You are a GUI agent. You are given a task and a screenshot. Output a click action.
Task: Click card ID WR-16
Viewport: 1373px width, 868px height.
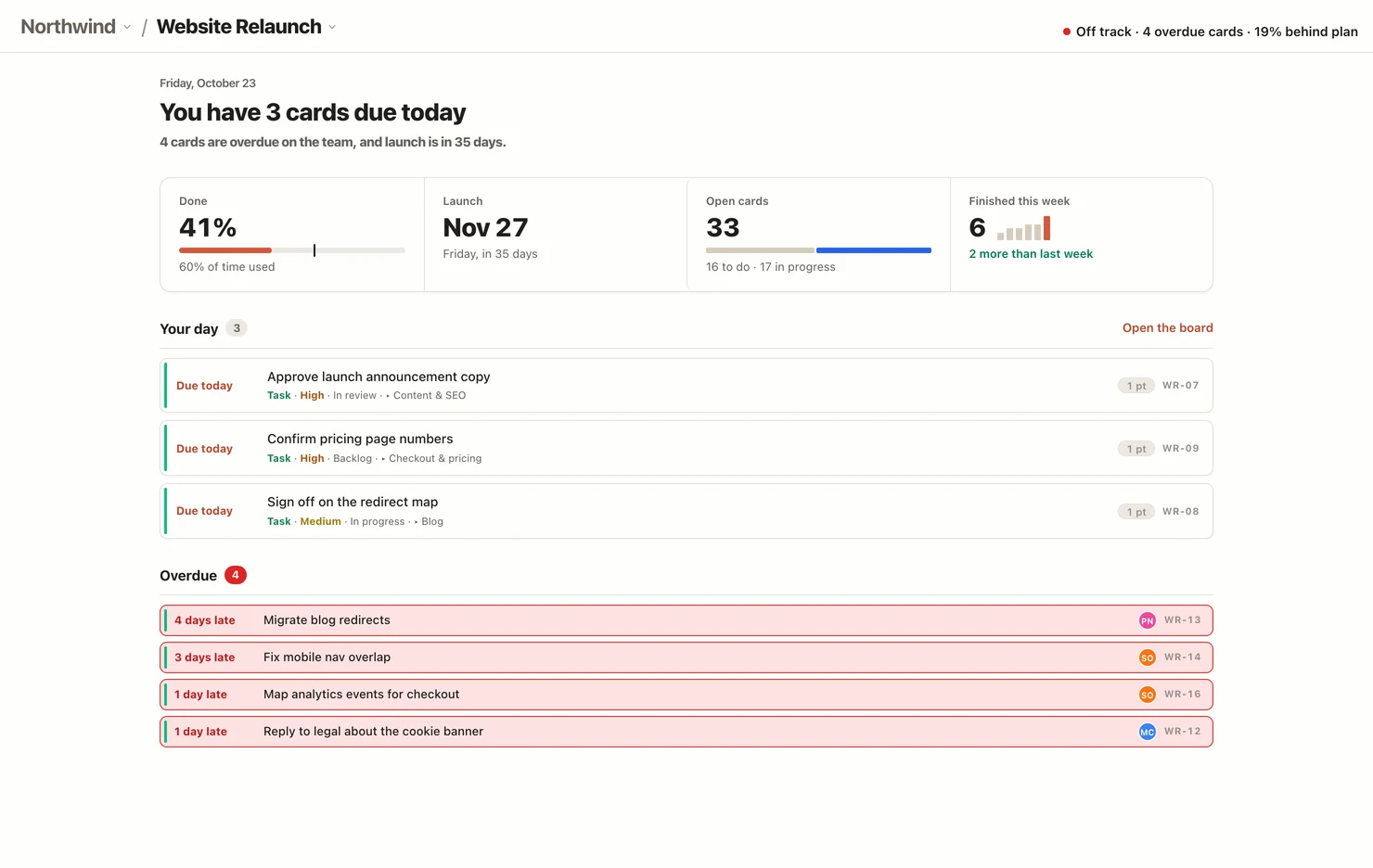(x=1183, y=695)
